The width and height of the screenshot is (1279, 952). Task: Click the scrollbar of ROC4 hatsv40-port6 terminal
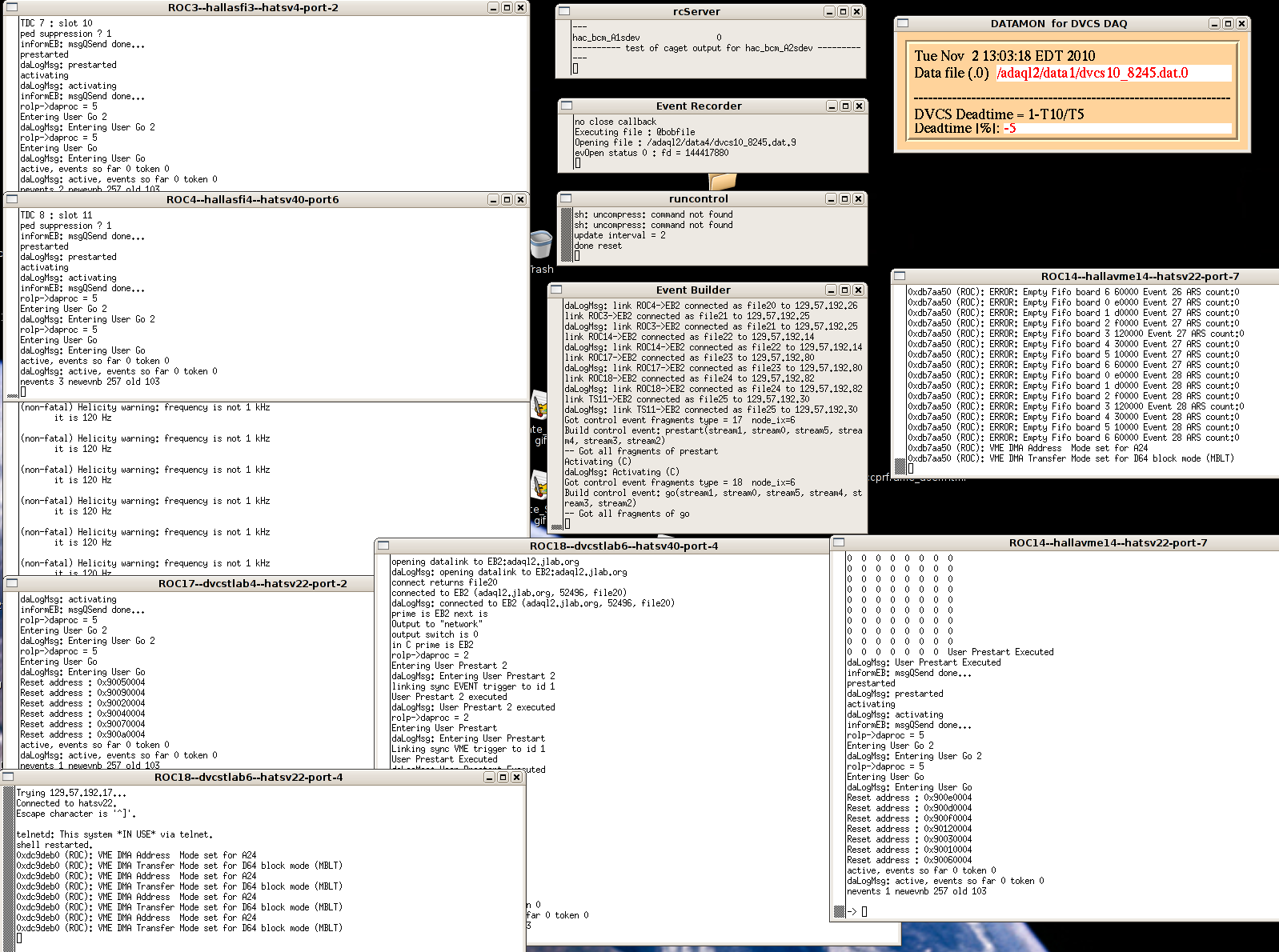(11, 303)
